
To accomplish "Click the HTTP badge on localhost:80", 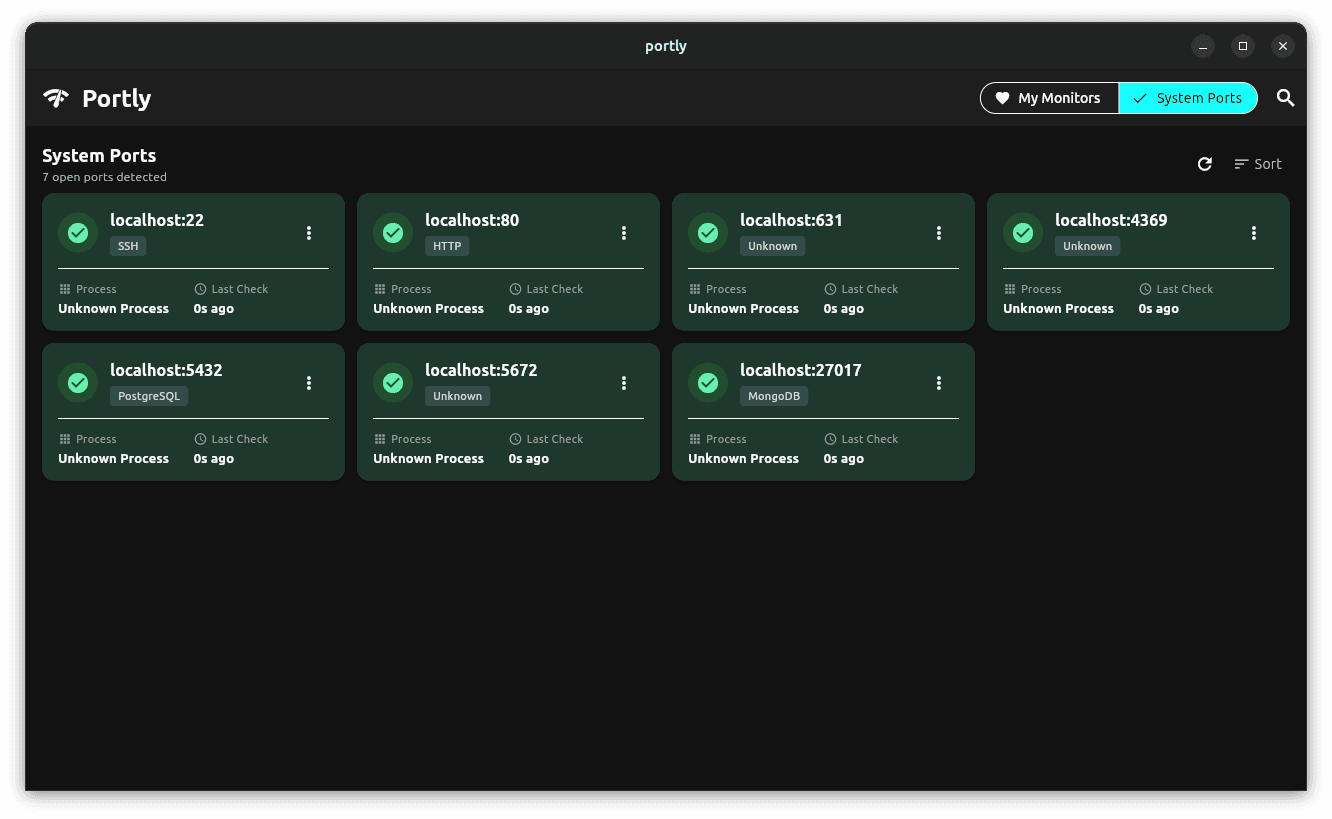I will (x=447, y=245).
